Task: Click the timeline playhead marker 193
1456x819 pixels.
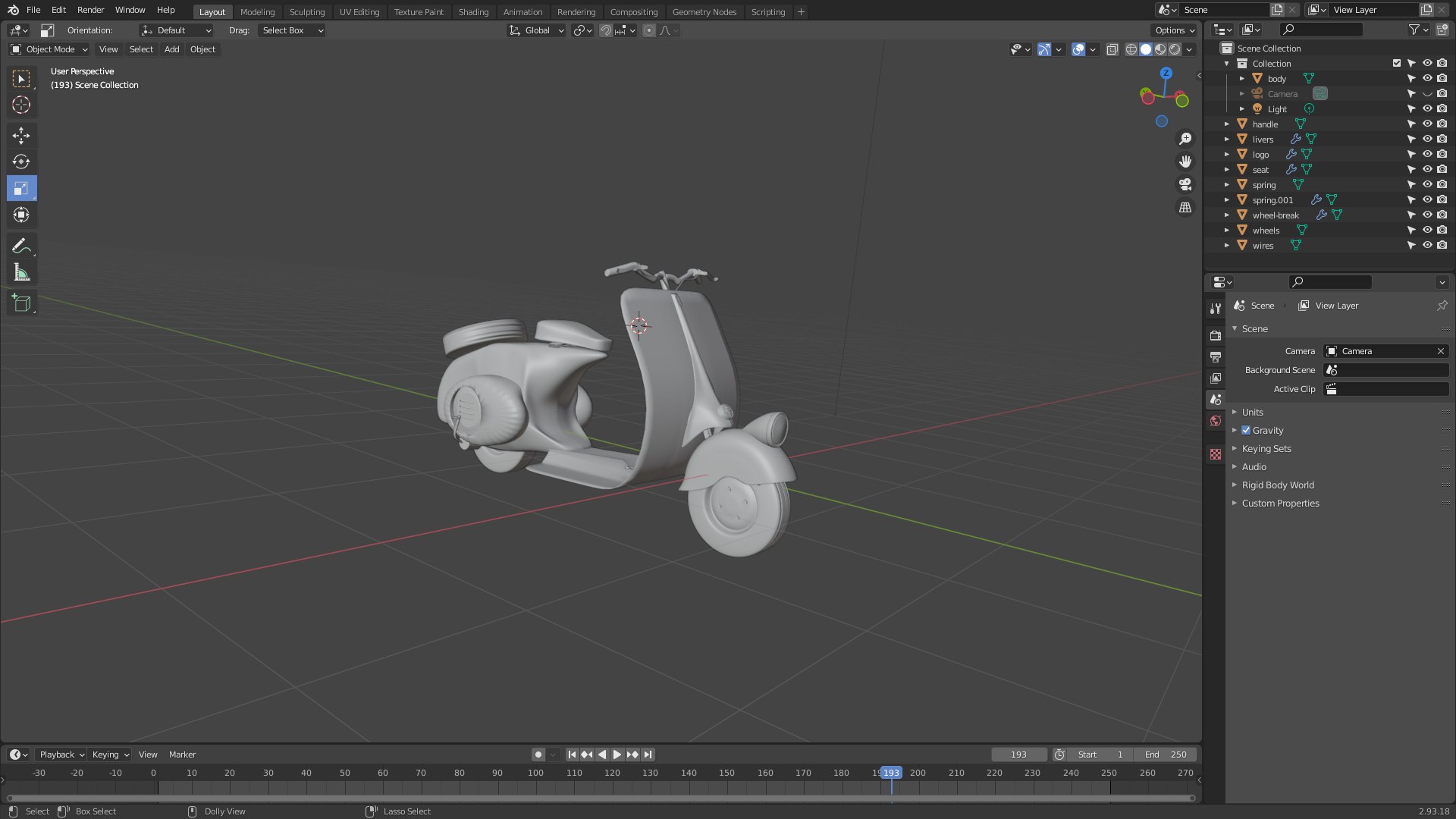Action: click(891, 773)
